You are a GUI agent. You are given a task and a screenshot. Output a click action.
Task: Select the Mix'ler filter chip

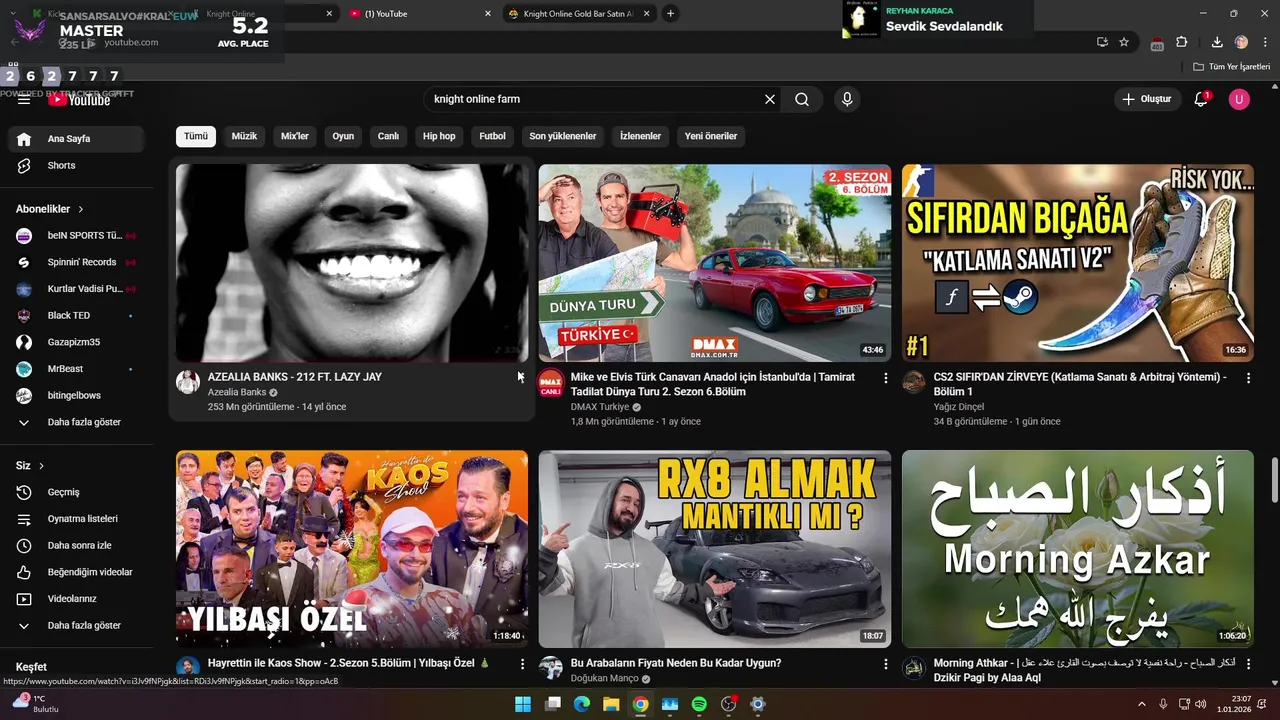295,136
